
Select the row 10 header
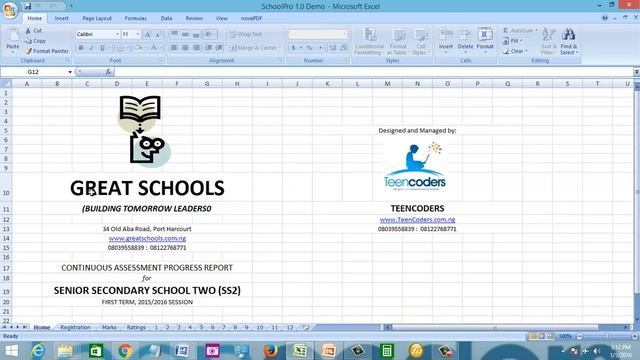pos(6,187)
